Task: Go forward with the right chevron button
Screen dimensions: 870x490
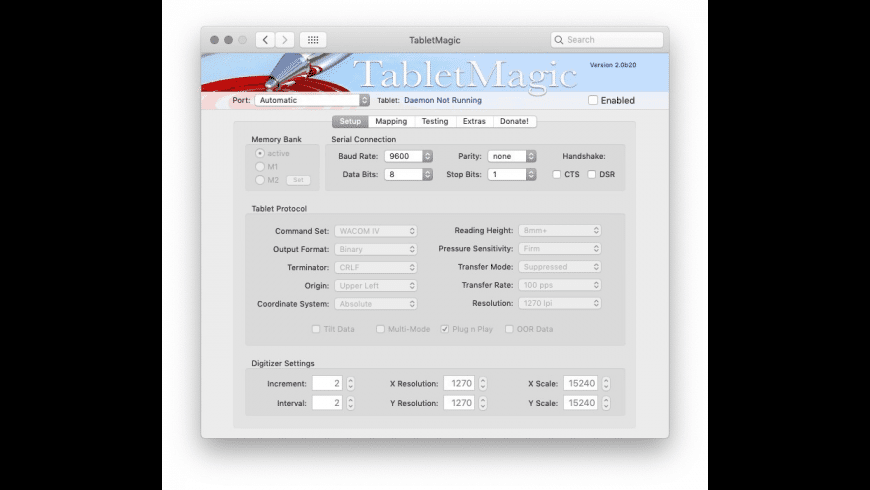Action: (x=285, y=40)
